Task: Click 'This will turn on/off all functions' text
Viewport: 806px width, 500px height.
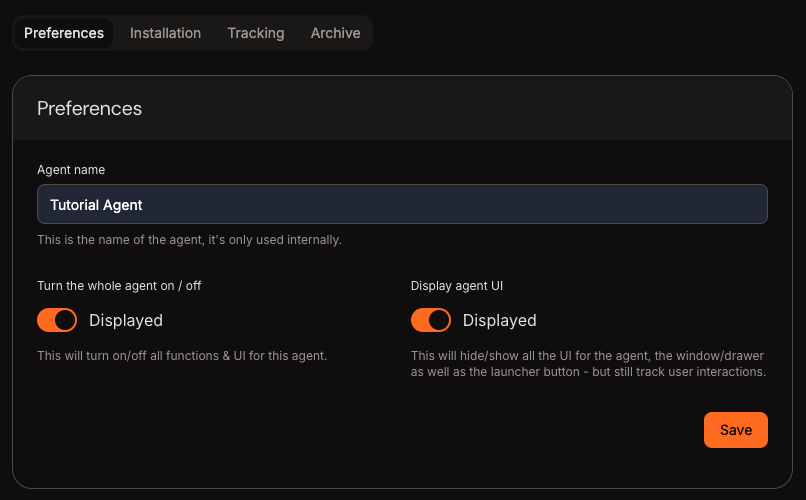Action: 182,356
